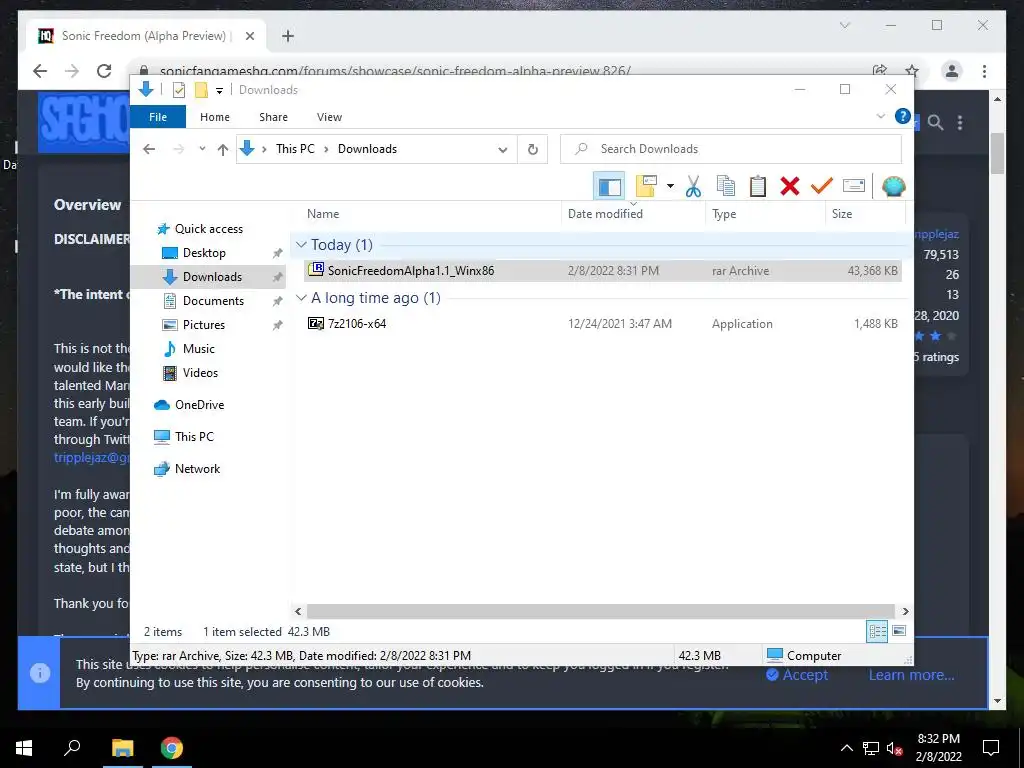The width and height of the screenshot is (1024, 768).
Task: Click the website search magnifier icon
Action: 935,122
